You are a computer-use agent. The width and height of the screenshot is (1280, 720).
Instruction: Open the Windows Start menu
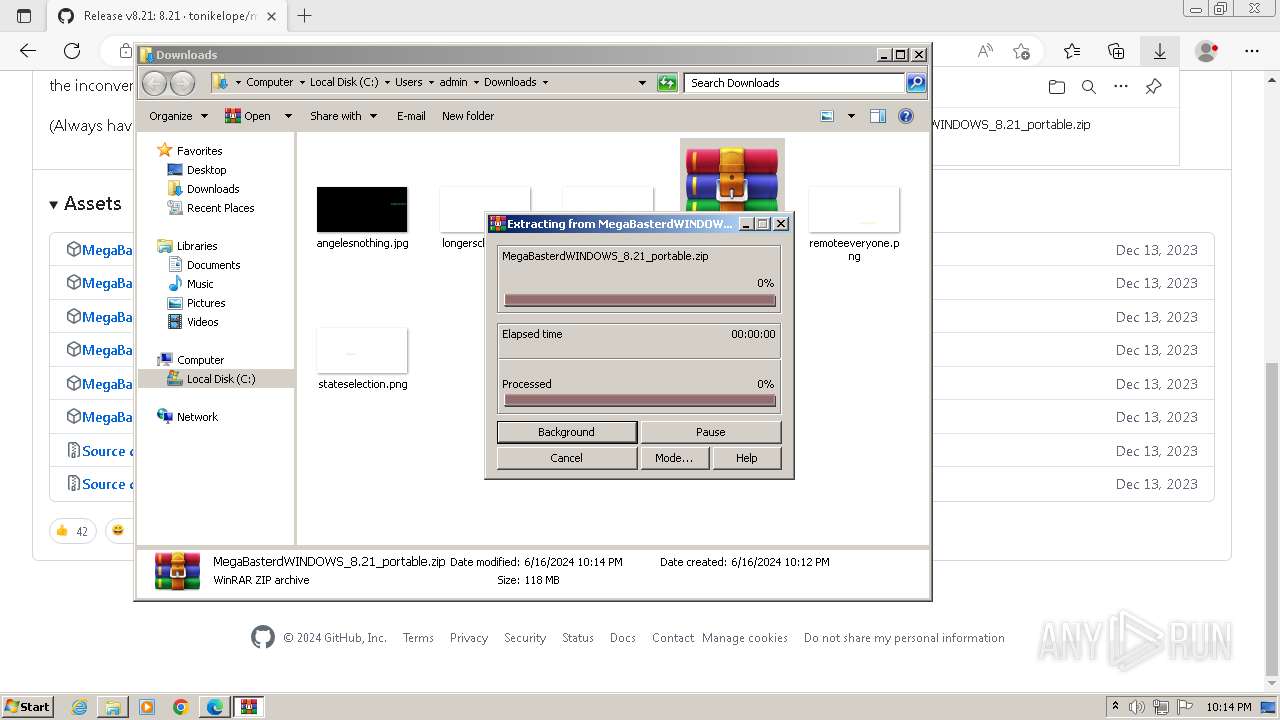tap(28, 706)
